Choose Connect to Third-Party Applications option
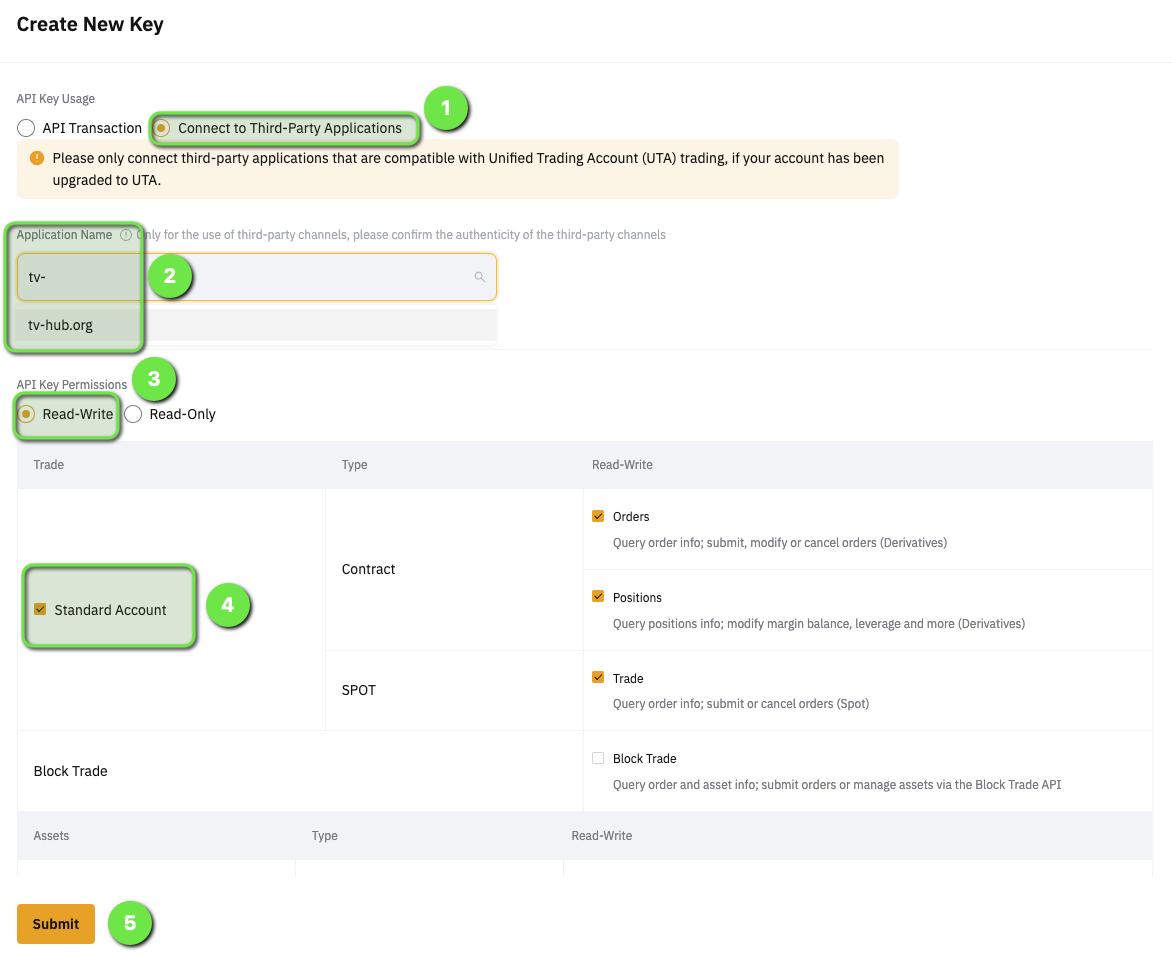 point(162,128)
